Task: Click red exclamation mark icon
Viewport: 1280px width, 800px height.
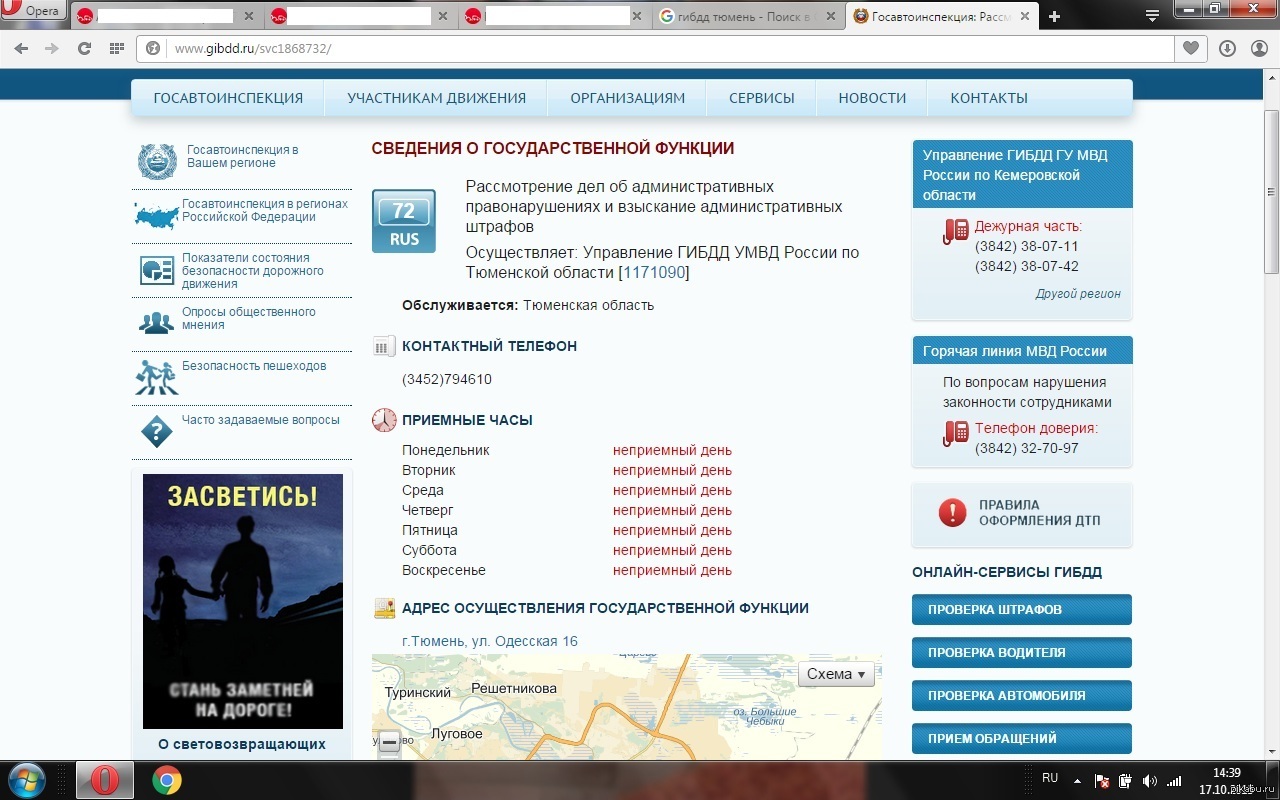Action: (953, 513)
